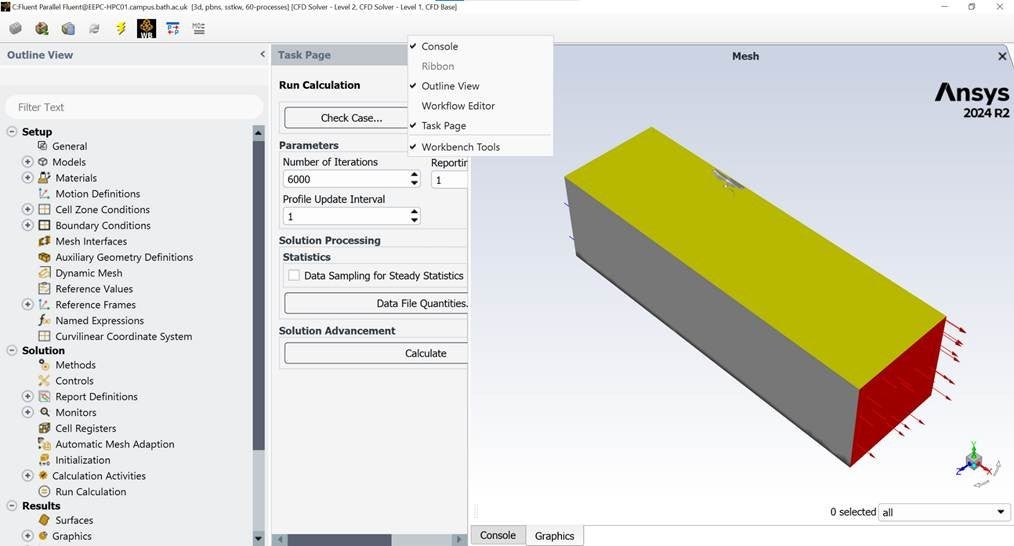The height and width of the screenshot is (546, 1014).
Task: Click the Initialization icon under Solution
Action: tap(45, 460)
